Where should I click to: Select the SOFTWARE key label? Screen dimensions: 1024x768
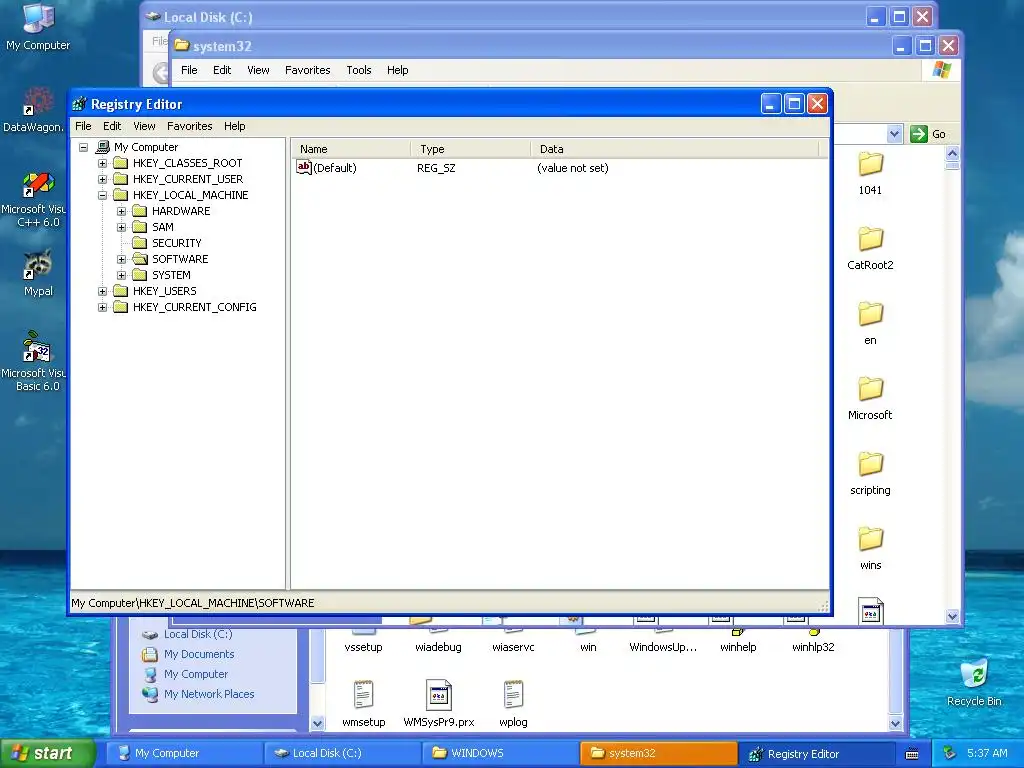tap(180, 259)
